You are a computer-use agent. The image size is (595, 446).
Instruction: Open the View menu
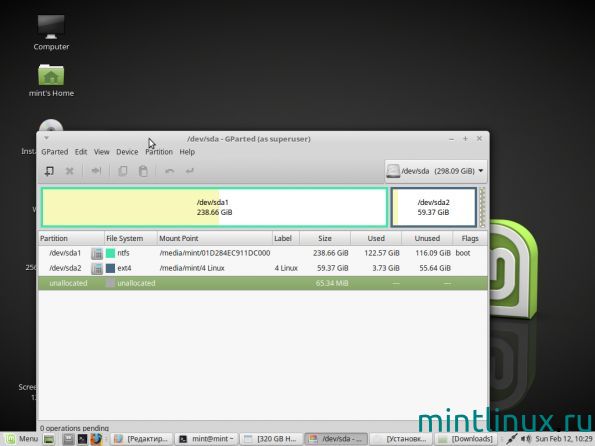102,152
